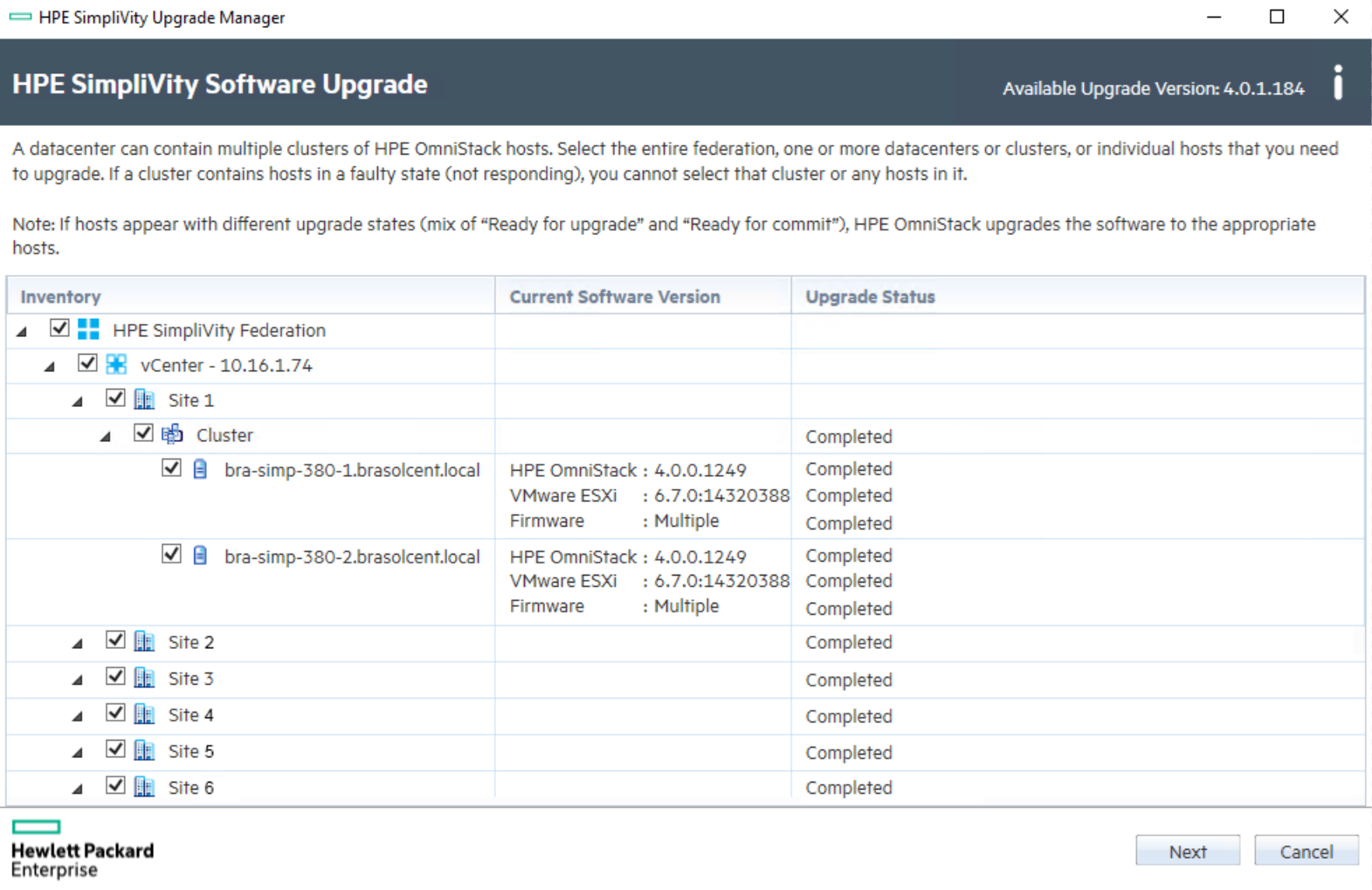Click the bra-simp-380-1 host icon
Viewport: 1372px width, 890px height.
tap(200, 469)
